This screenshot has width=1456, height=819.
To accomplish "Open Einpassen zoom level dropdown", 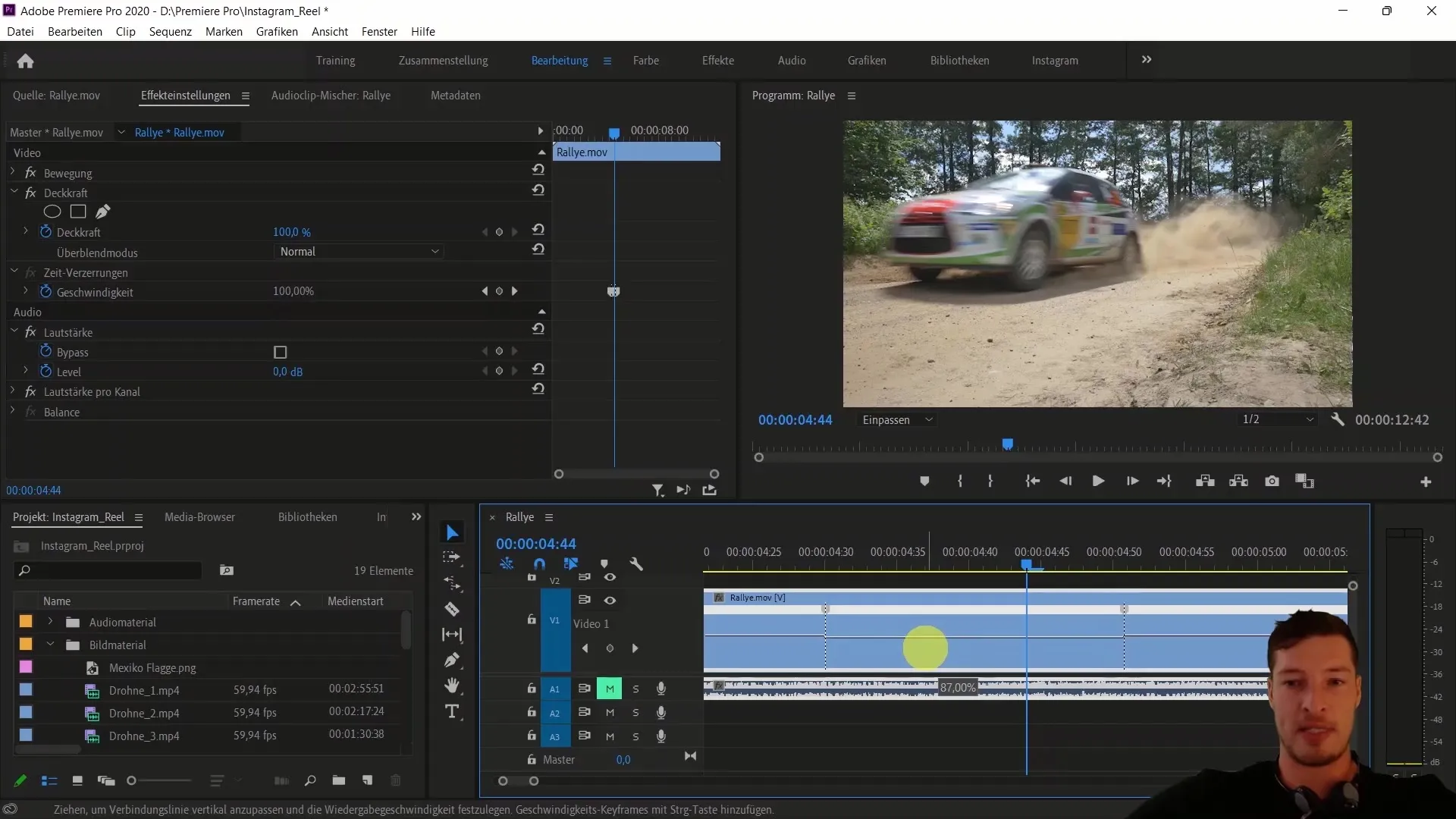I will click(897, 420).
